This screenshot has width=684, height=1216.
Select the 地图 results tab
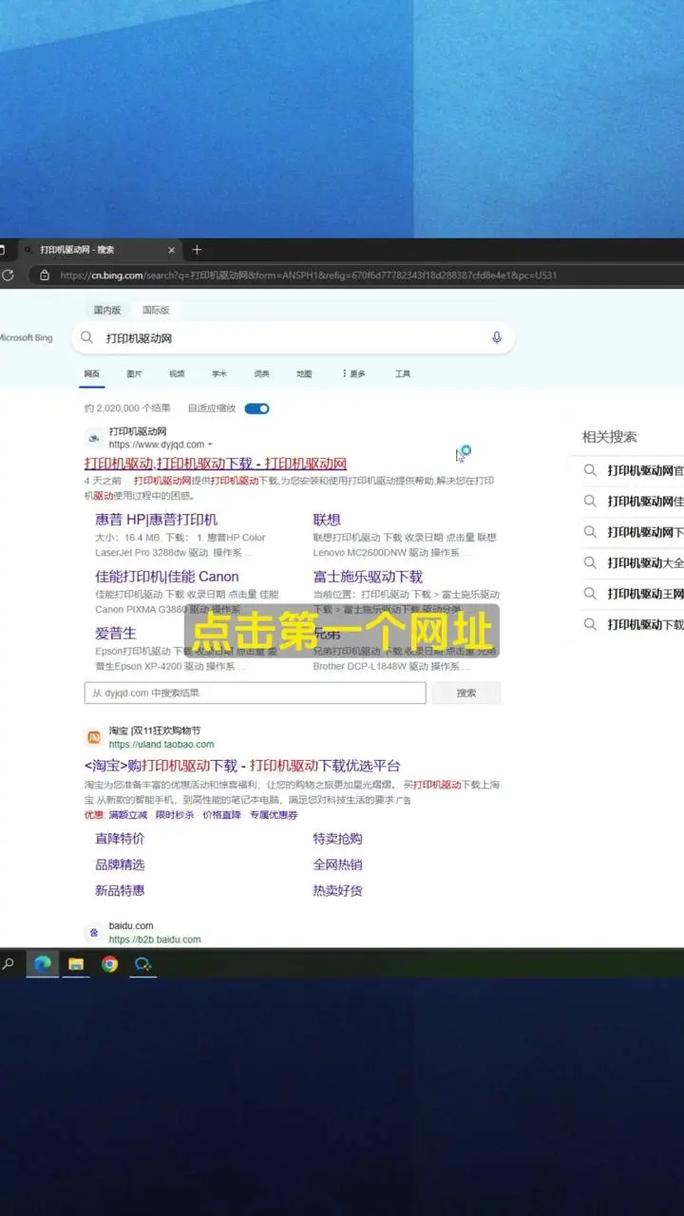pyautogui.click(x=304, y=374)
